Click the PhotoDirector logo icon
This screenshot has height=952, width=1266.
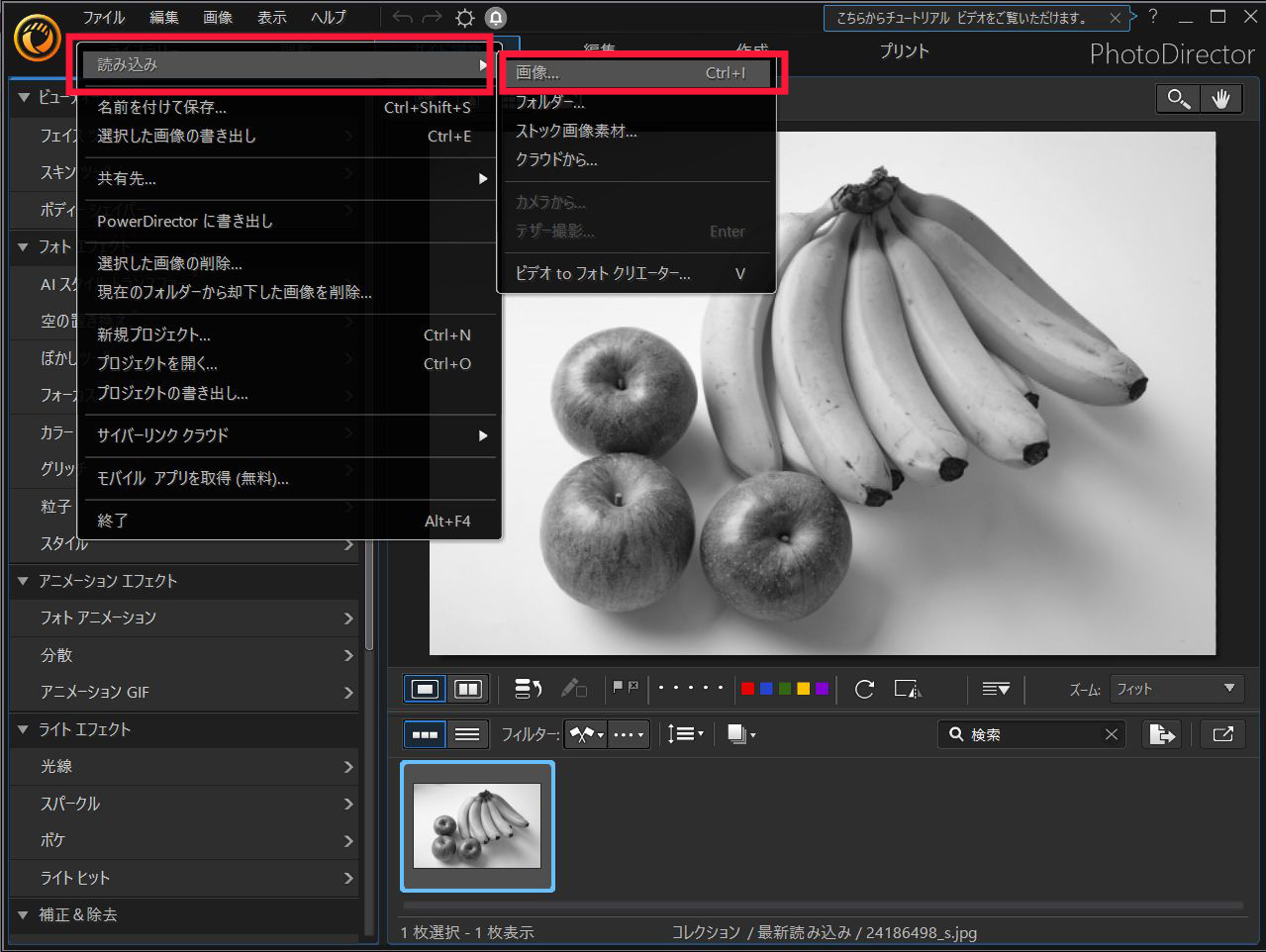[38, 38]
